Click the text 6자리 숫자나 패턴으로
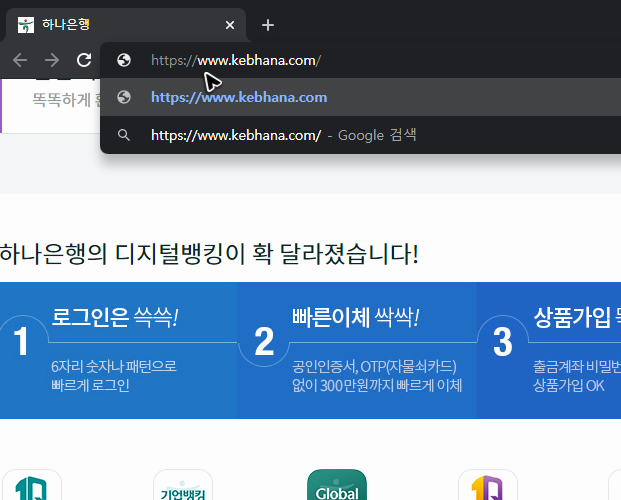The height and width of the screenshot is (500, 621). (114, 366)
